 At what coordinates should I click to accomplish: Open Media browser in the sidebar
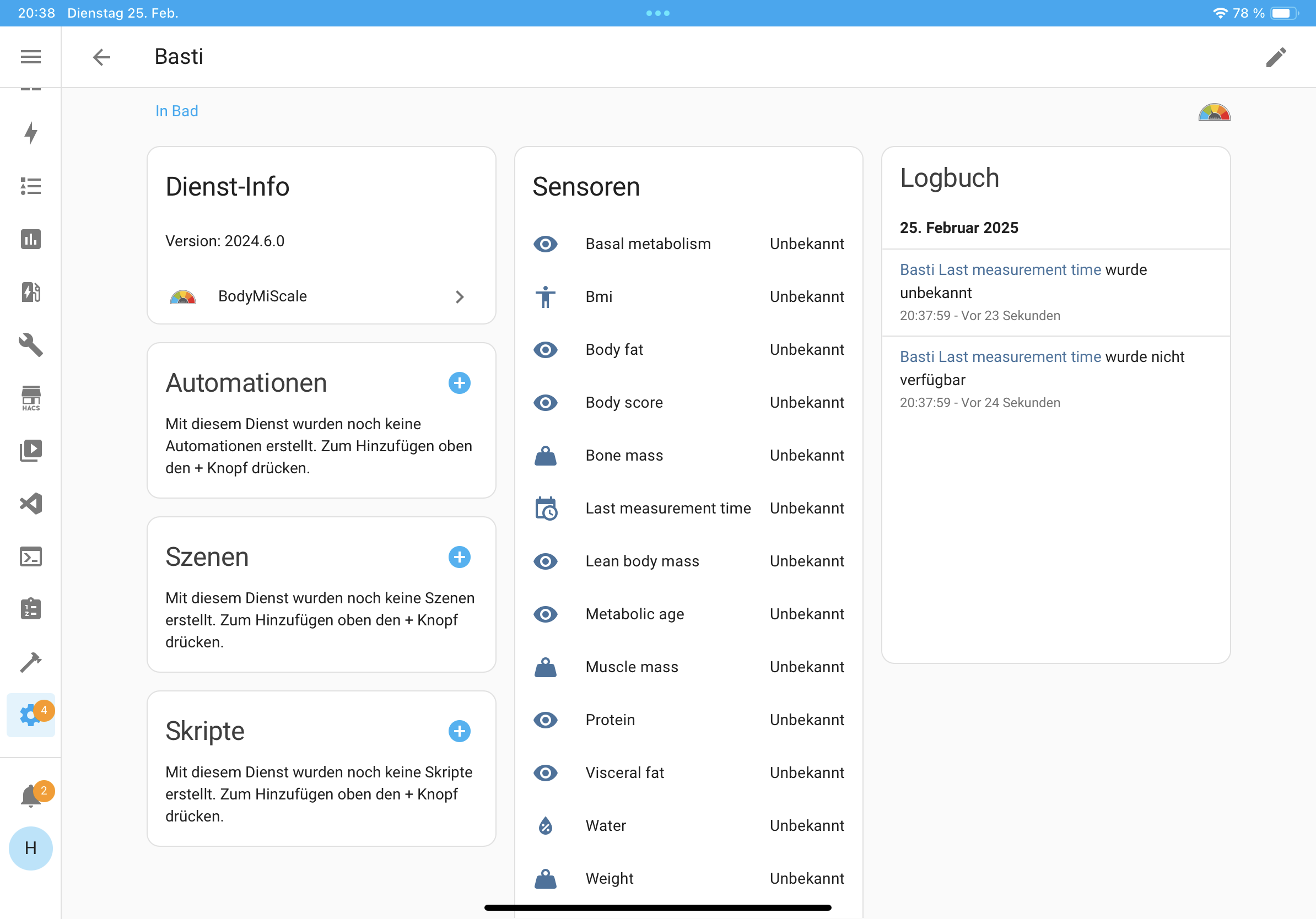[30, 450]
